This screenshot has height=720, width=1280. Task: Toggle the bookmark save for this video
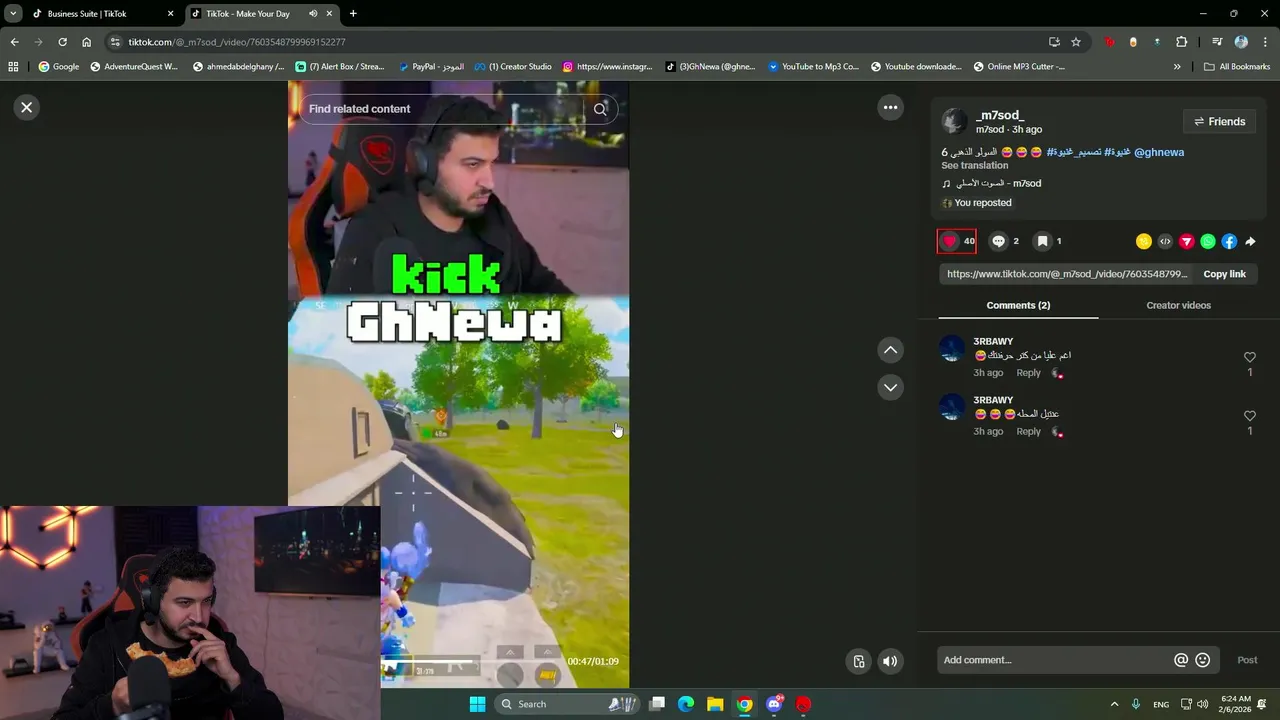[x=1042, y=241]
